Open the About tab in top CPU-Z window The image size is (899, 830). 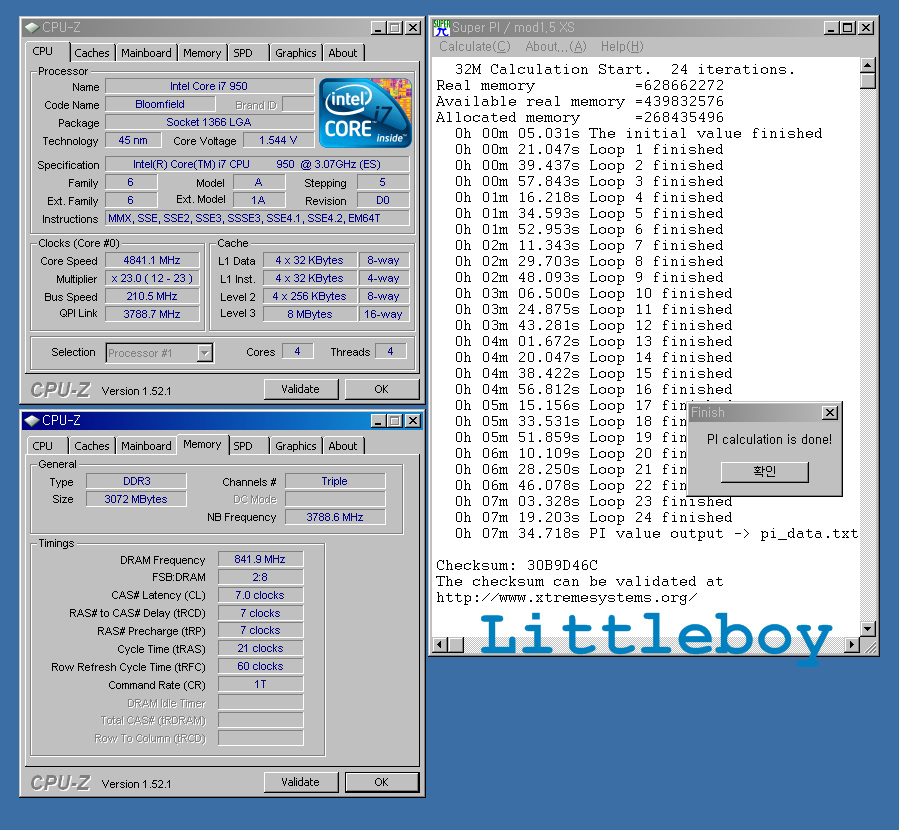point(343,53)
